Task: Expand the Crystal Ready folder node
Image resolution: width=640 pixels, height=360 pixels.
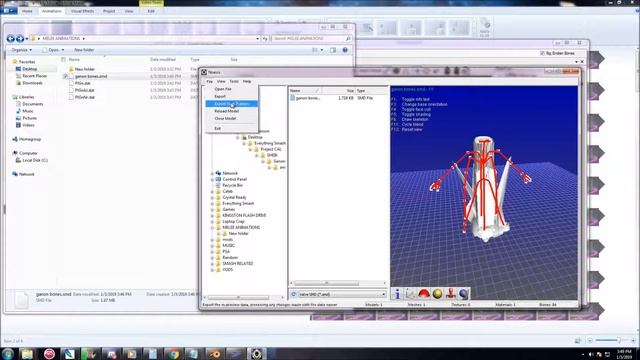Action: coord(212,198)
